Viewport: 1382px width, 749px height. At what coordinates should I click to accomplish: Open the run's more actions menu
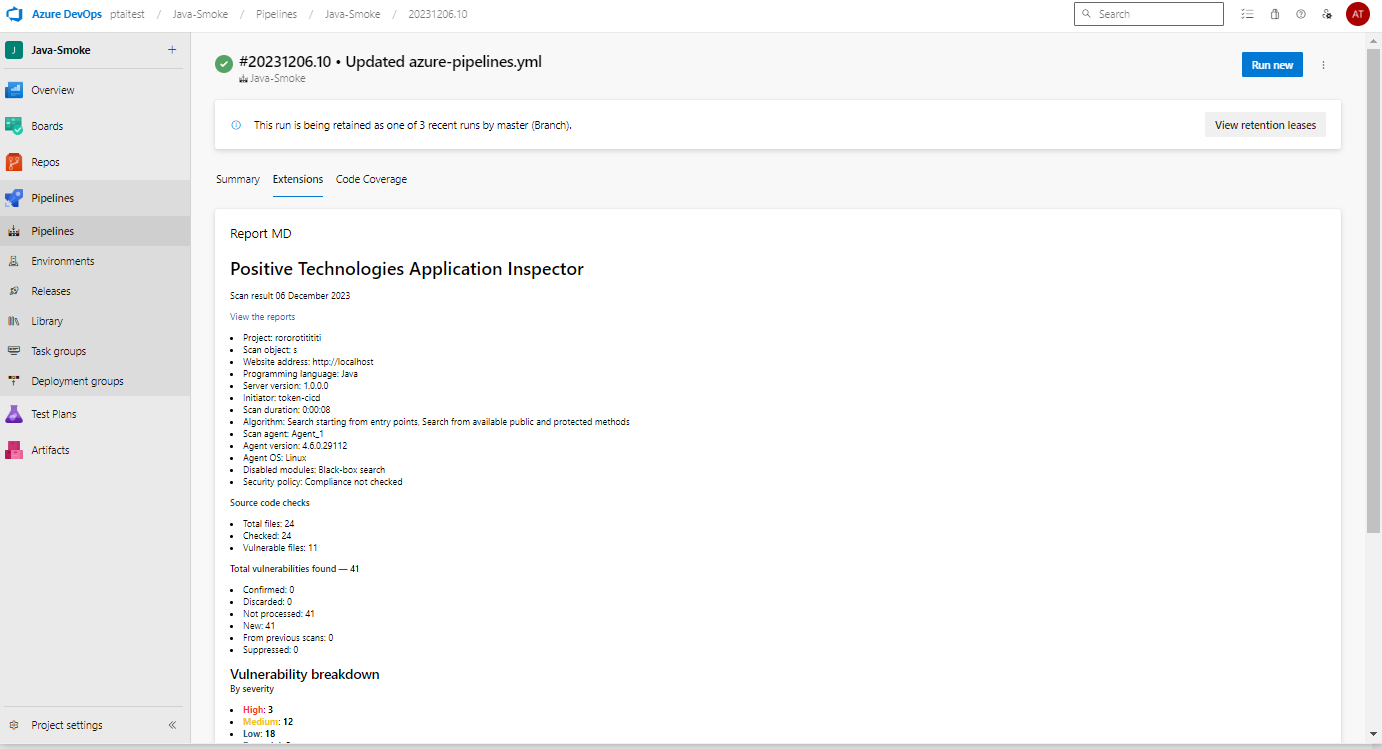pyautogui.click(x=1323, y=64)
